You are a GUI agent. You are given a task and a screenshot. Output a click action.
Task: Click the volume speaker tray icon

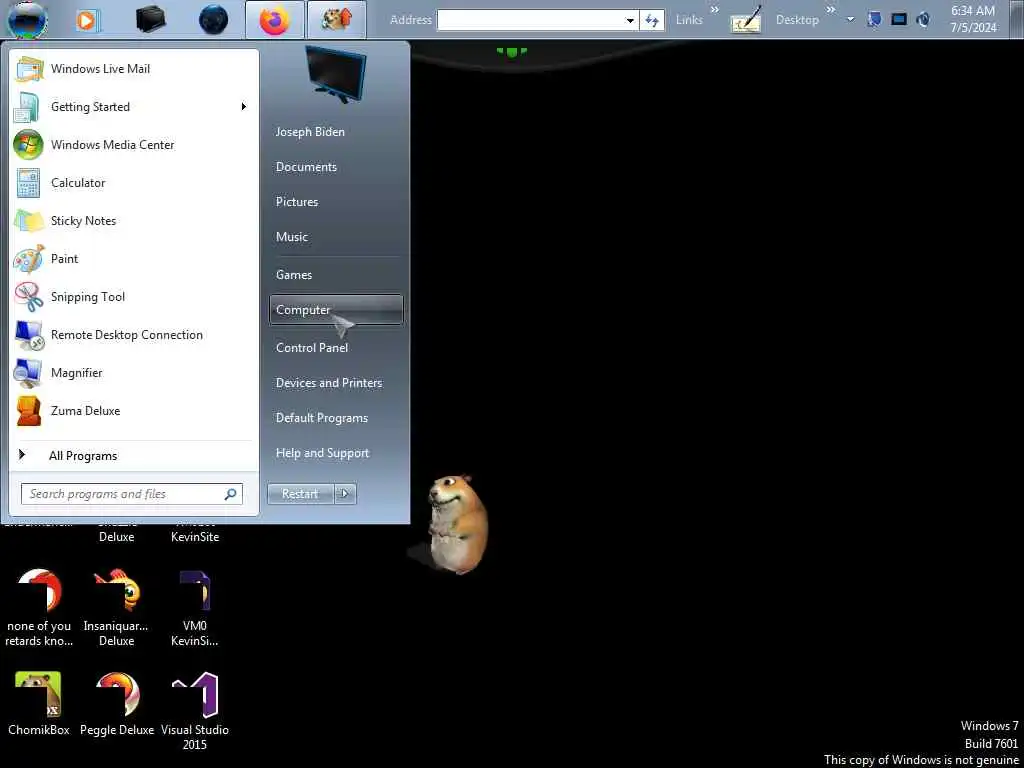click(923, 20)
